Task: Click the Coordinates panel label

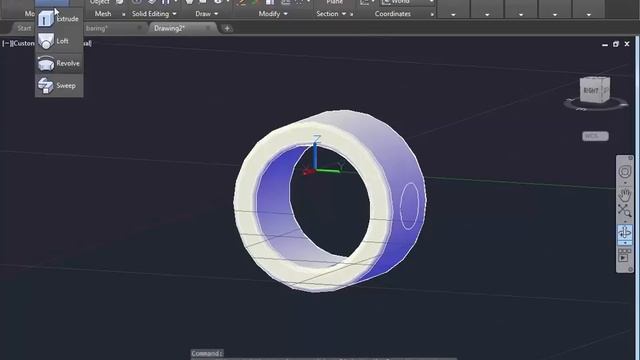Action: 393,14
